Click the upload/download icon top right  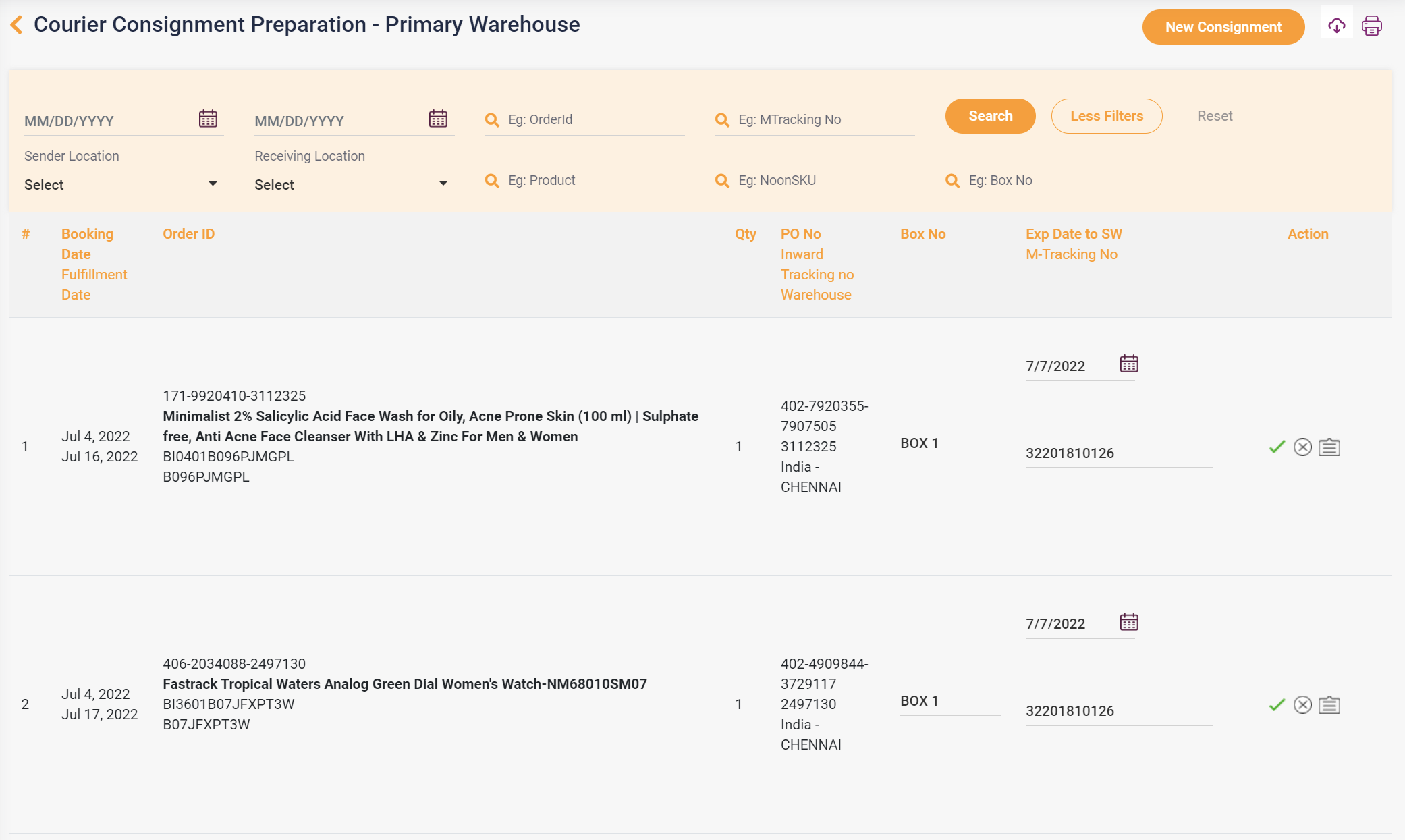pos(1337,26)
